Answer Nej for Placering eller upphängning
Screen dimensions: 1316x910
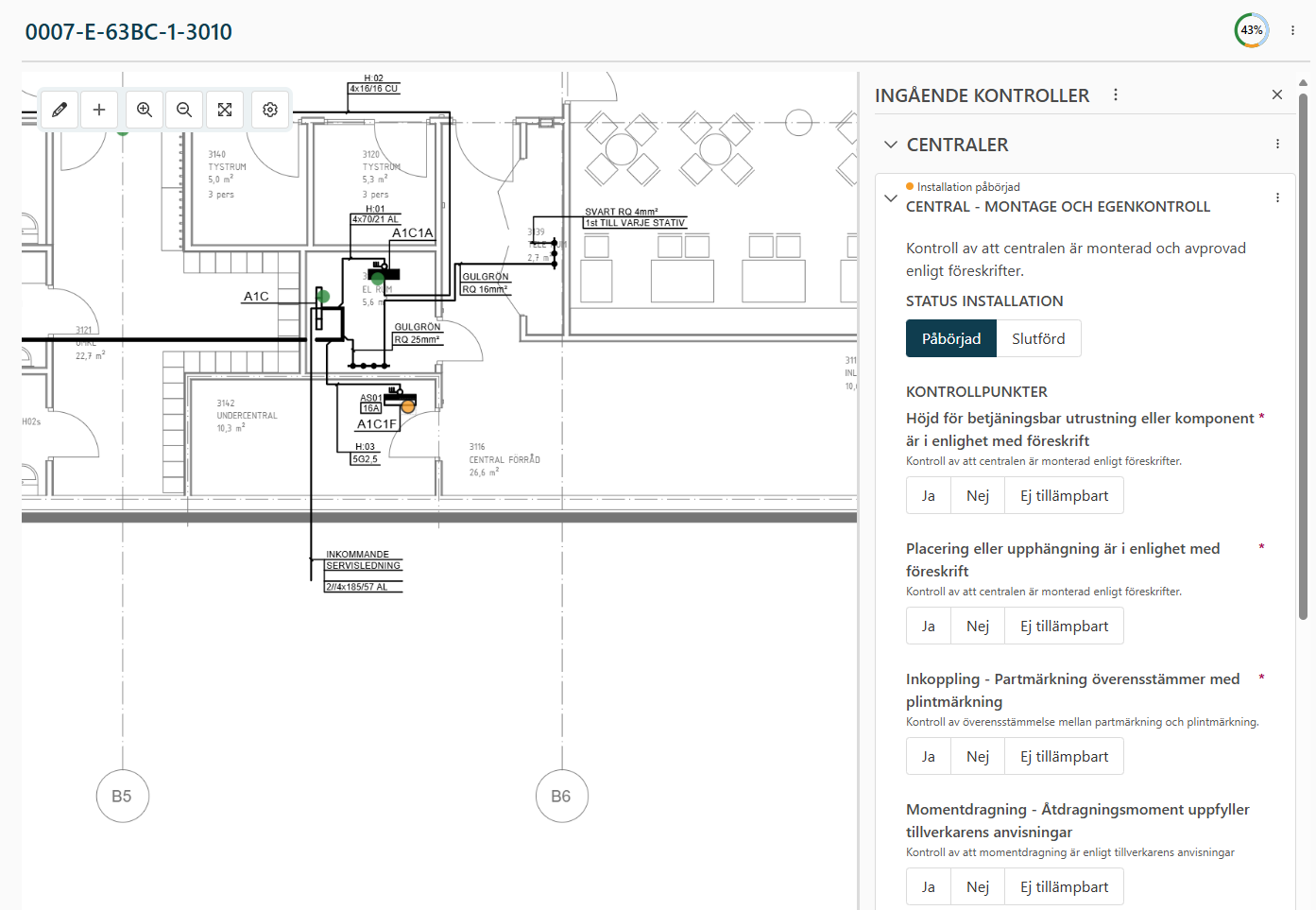pos(978,626)
